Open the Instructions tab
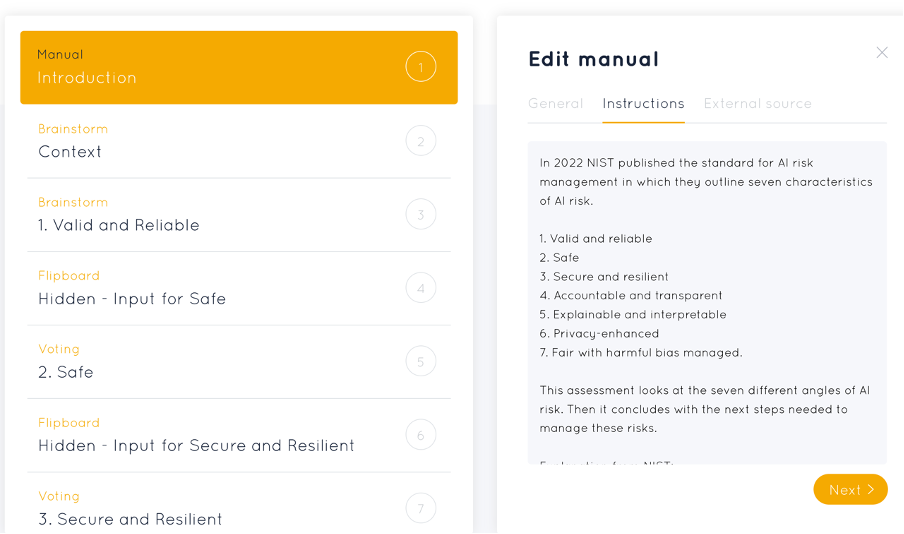 pyautogui.click(x=643, y=104)
